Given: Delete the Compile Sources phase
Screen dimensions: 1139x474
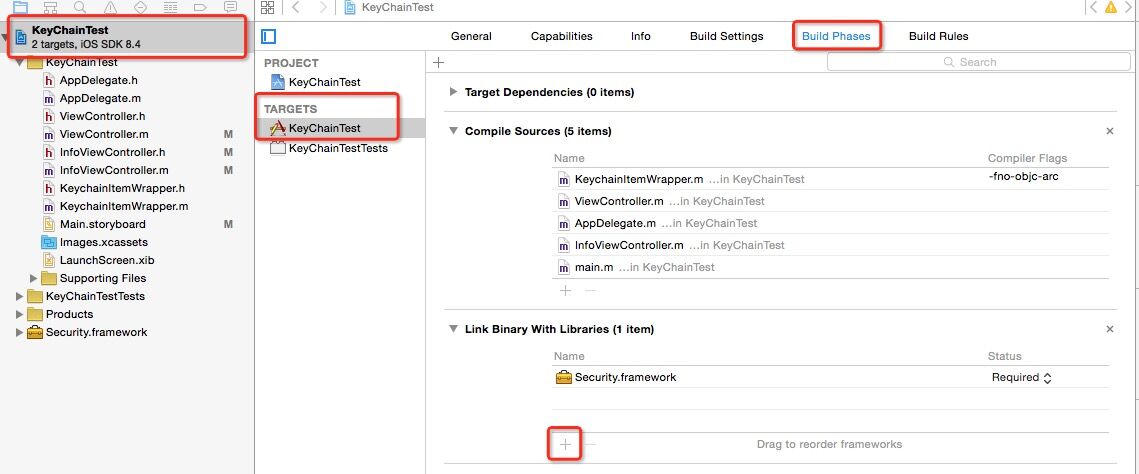Looking at the screenshot, I should point(1109,131).
